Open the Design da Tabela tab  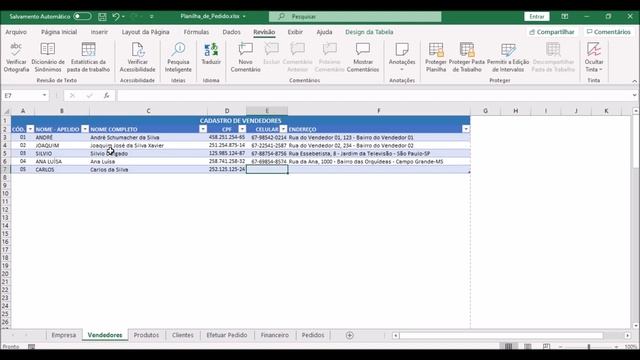(x=369, y=32)
